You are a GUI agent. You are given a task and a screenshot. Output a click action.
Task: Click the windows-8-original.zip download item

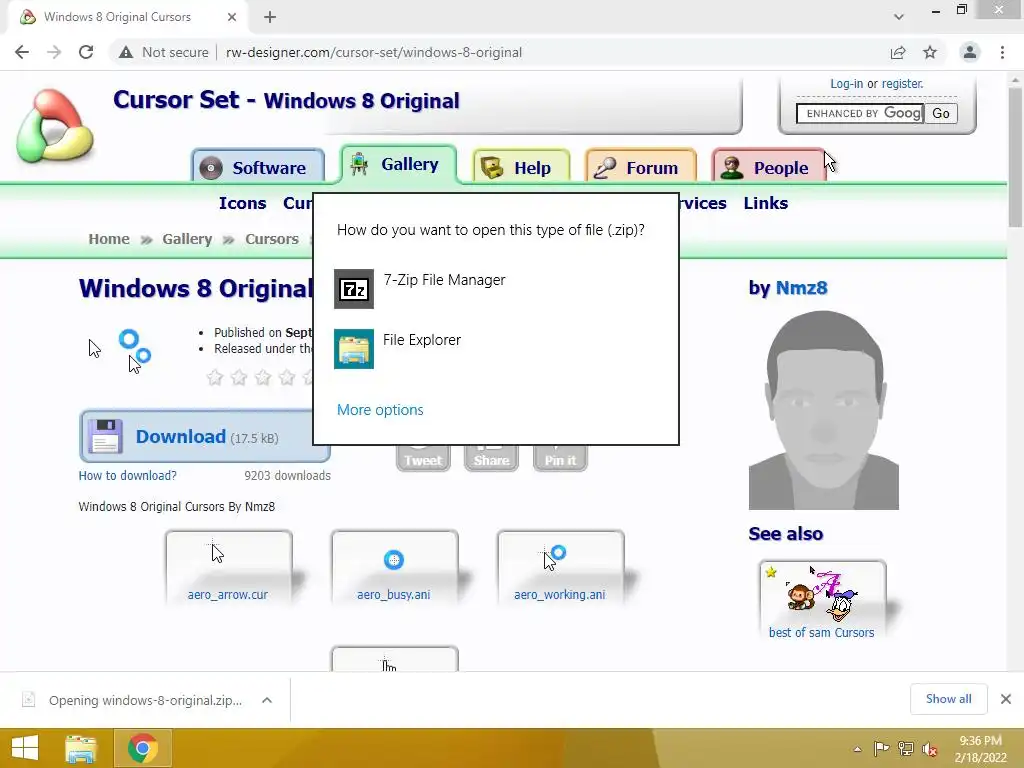click(x=145, y=700)
